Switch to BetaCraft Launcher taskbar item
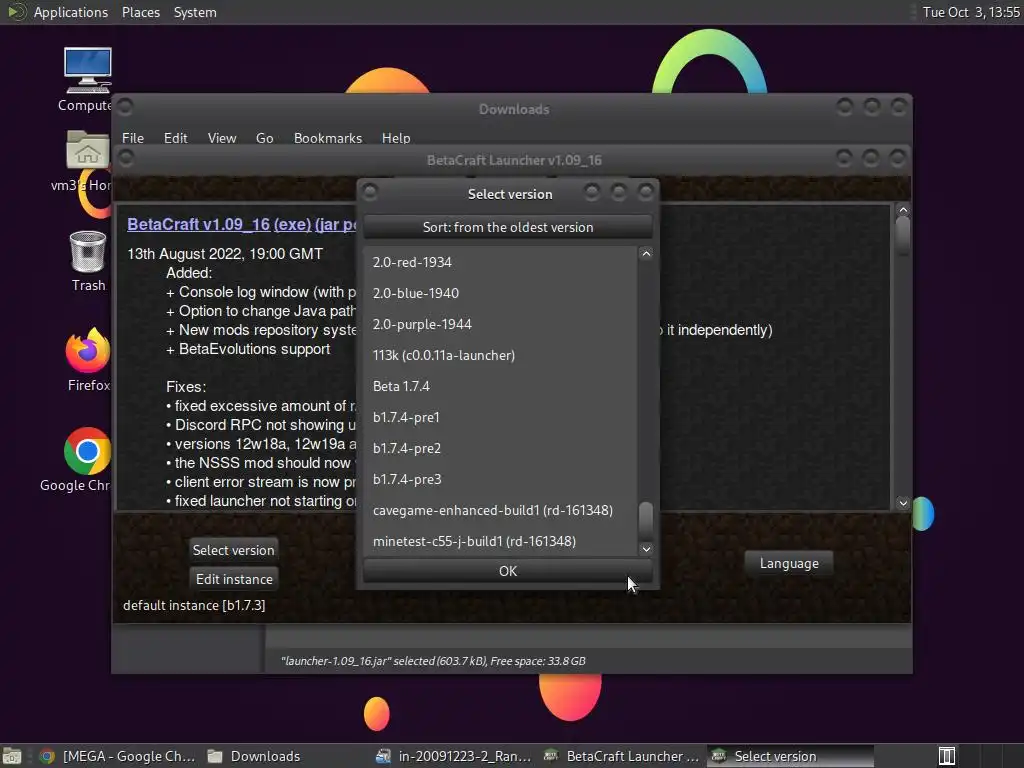 click(x=622, y=756)
